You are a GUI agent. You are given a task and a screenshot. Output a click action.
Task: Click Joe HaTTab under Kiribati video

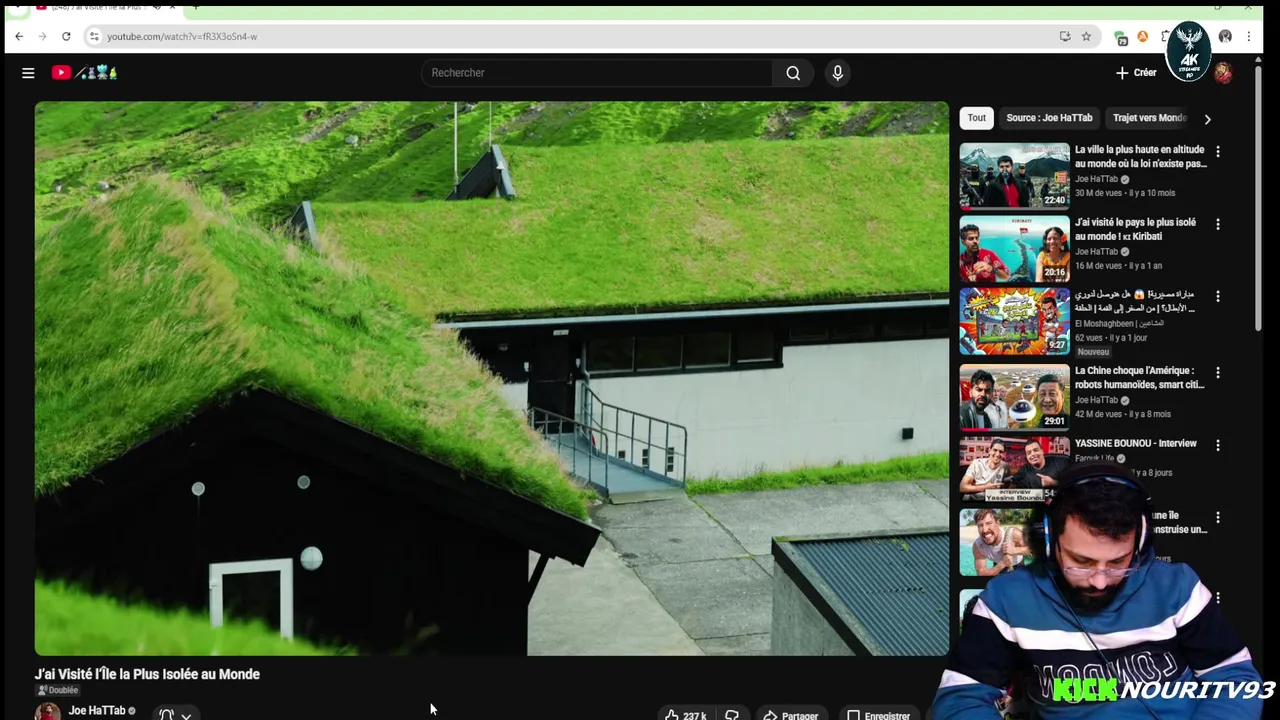pyautogui.click(x=1096, y=252)
